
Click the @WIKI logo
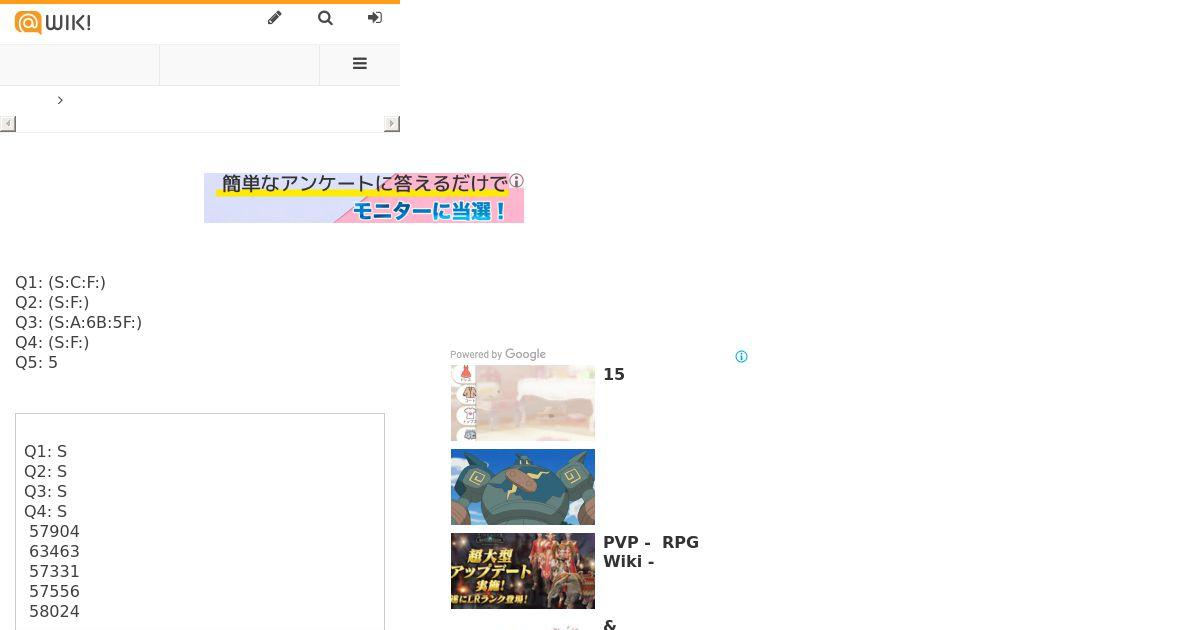(53, 22)
